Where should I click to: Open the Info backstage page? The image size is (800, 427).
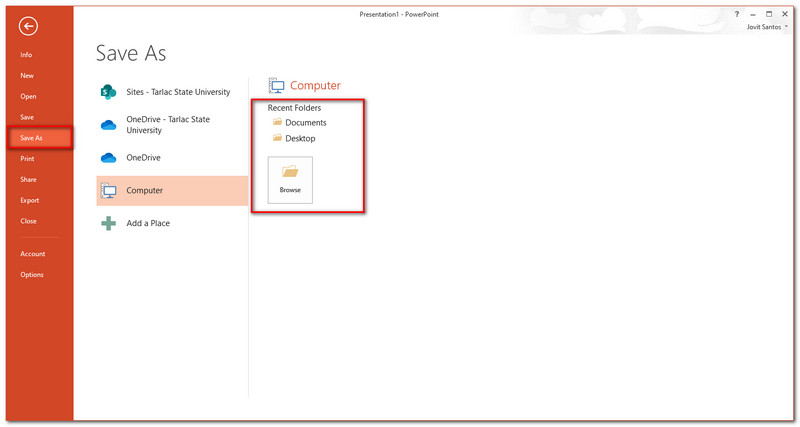26,55
